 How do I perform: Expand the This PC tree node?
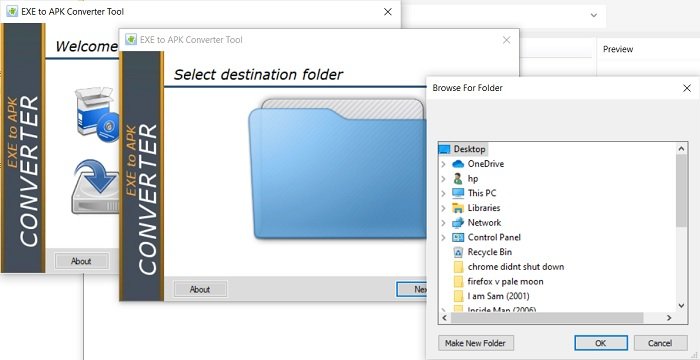click(443, 194)
